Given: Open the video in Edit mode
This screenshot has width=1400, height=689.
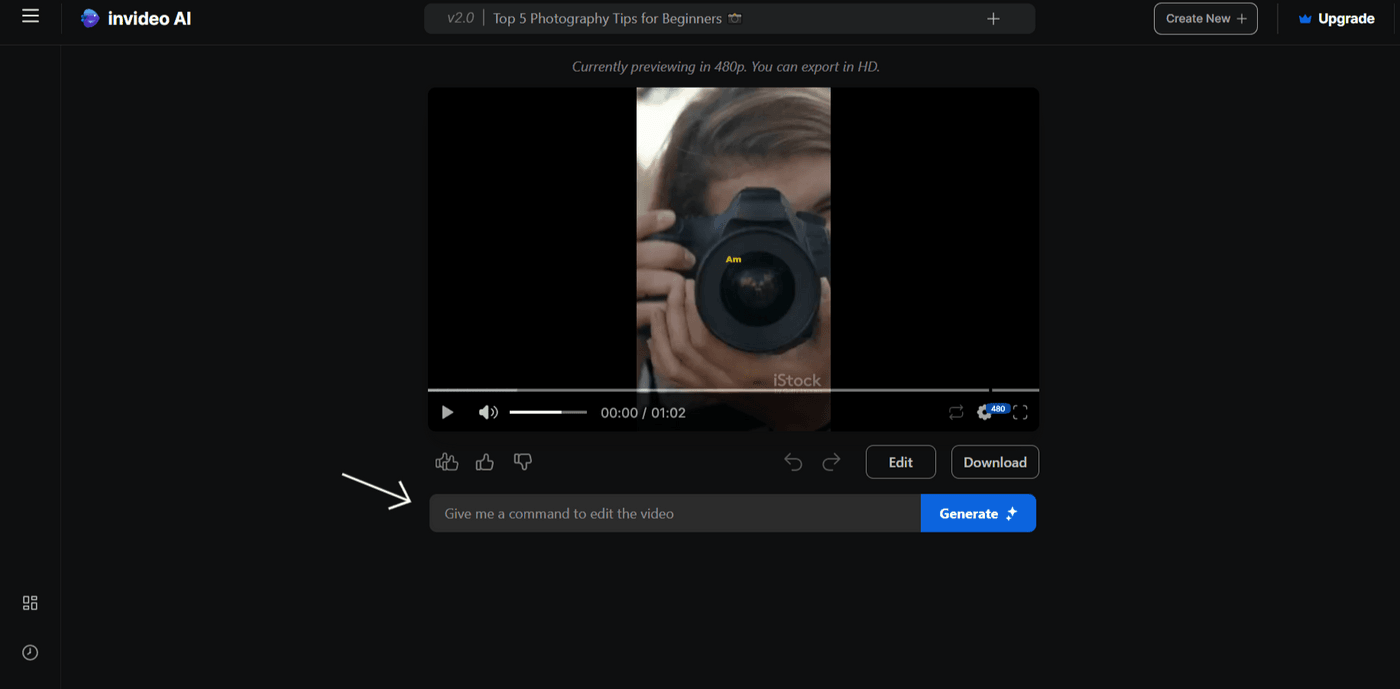Looking at the screenshot, I should pos(900,461).
